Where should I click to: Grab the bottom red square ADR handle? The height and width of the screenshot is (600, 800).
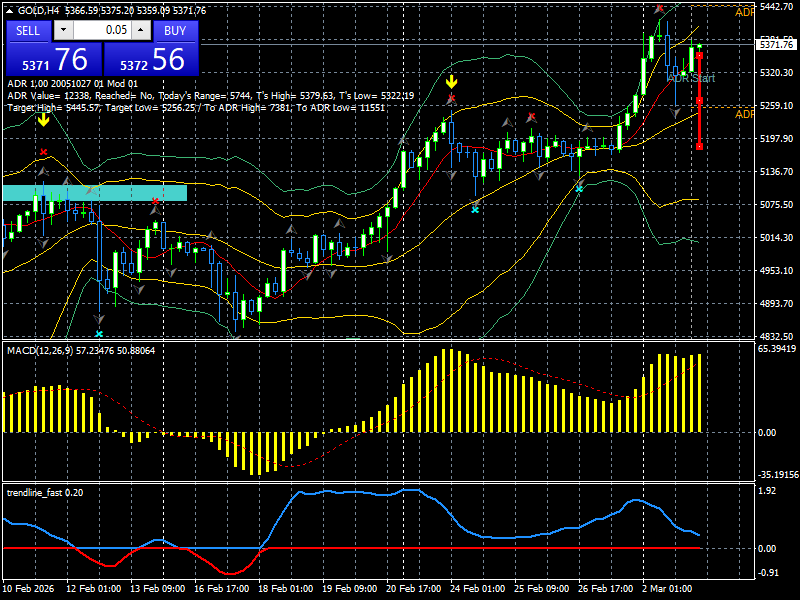point(699,147)
